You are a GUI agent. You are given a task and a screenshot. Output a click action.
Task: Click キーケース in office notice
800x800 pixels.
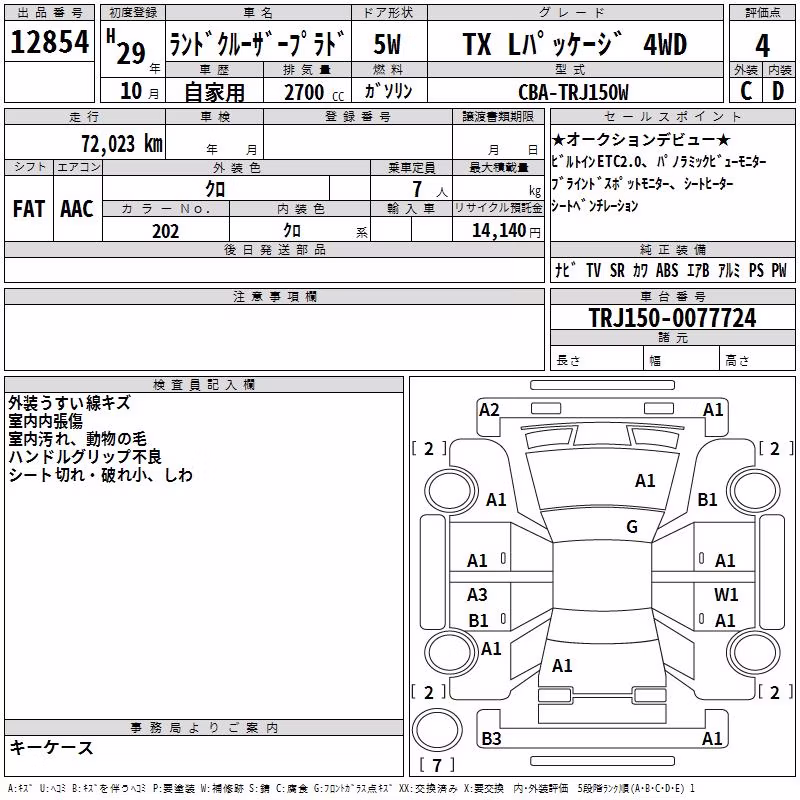tap(52, 747)
